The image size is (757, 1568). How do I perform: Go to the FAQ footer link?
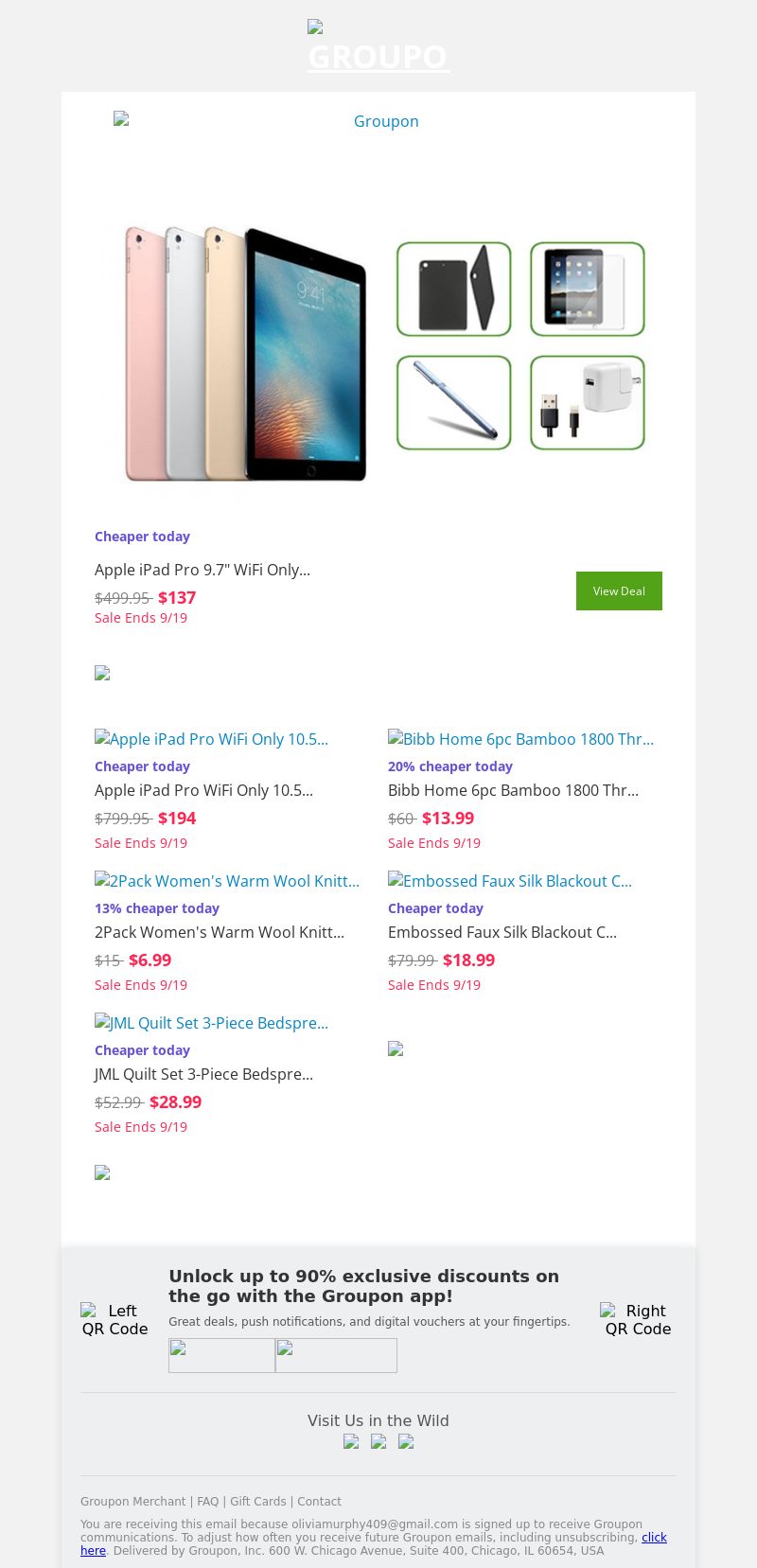[x=207, y=1502]
